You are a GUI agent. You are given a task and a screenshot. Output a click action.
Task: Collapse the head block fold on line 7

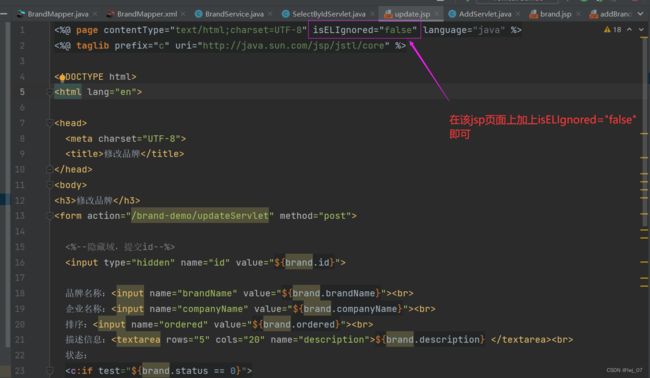click(x=49, y=123)
